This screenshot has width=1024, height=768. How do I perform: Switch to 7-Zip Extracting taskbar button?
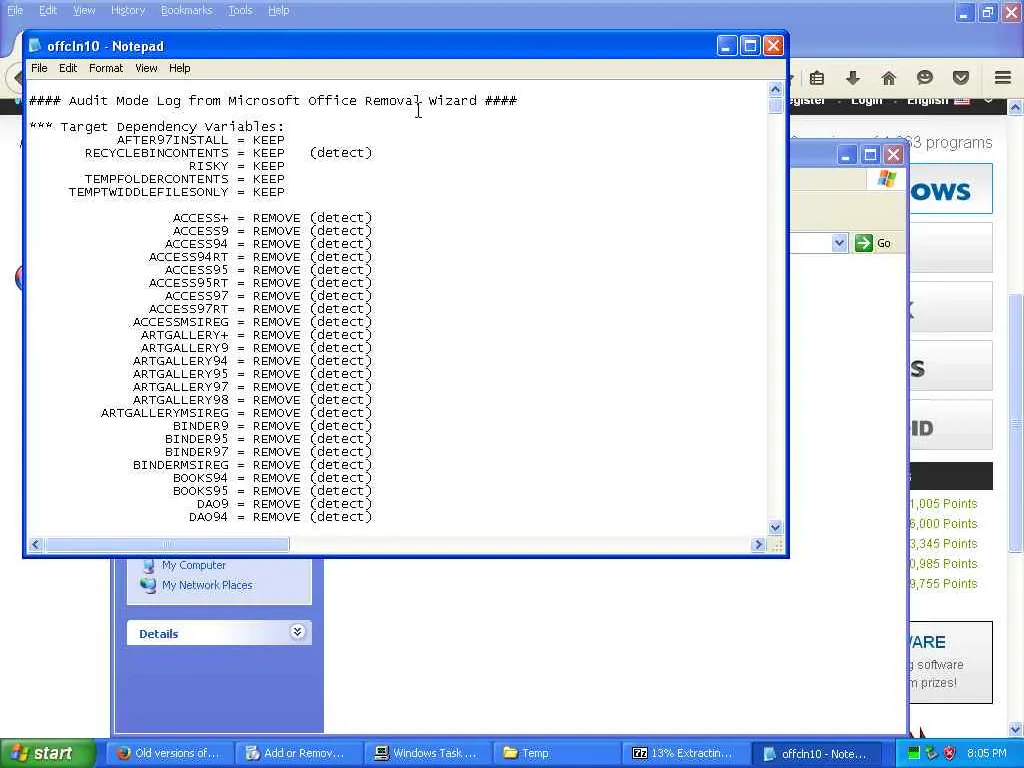(x=684, y=753)
